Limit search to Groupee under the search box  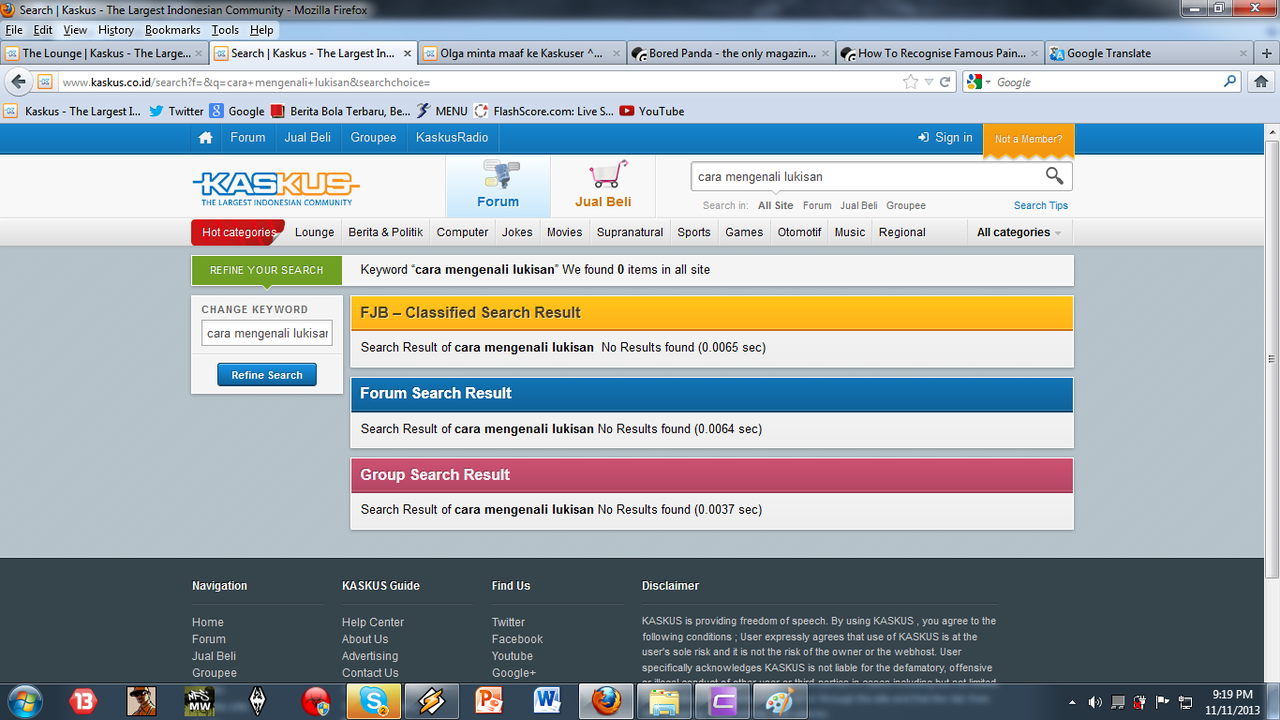pyautogui.click(x=906, y=205)
